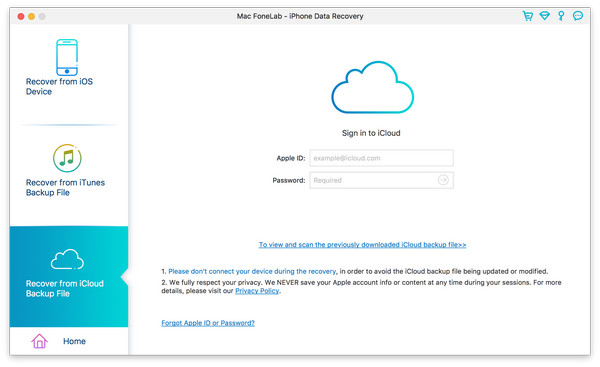The width and height of the screenshot is (600, 367).
Task: Open the shopping cart purchase icon
Action: click(528, 16)
